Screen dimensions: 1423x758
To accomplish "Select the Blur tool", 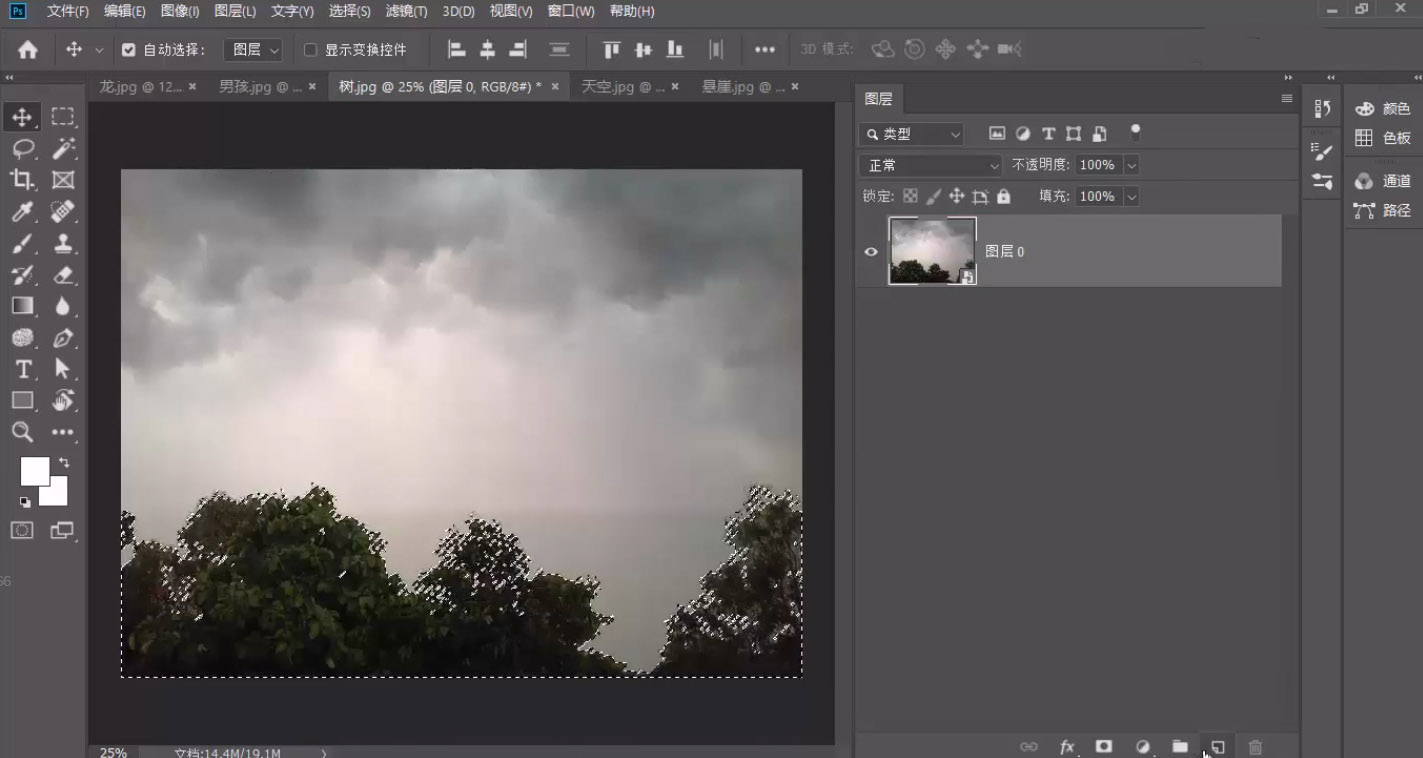I will click(63, 306).
